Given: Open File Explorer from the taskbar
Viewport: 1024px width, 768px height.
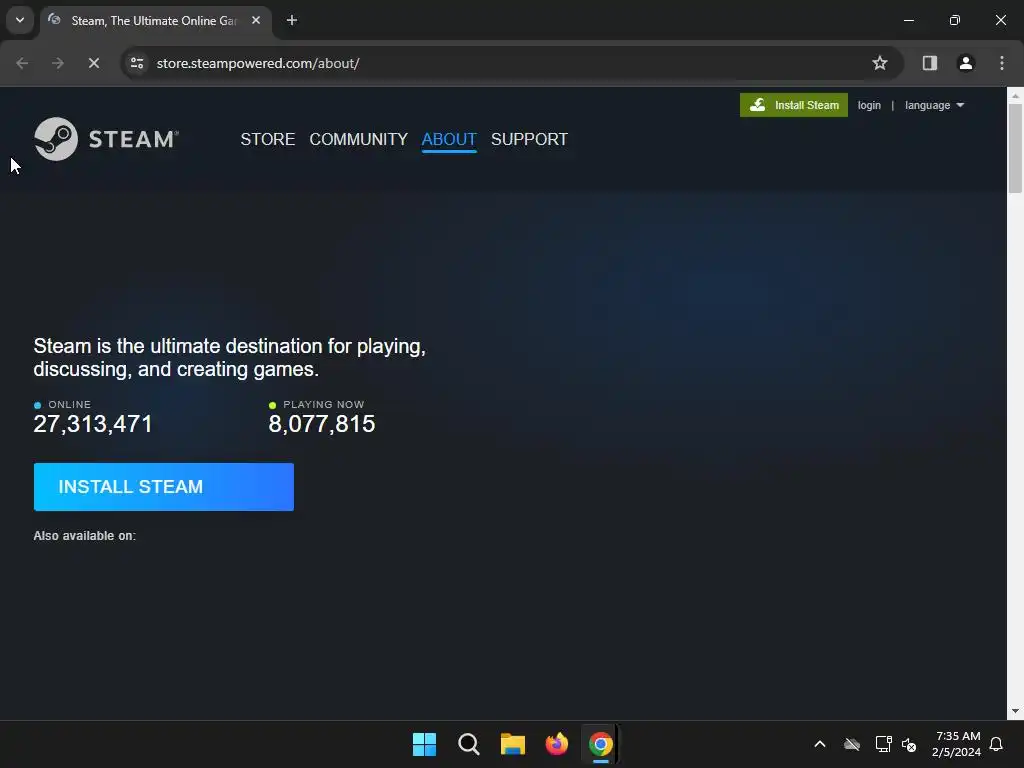Looking at the screenshot, I should point(513,744).
